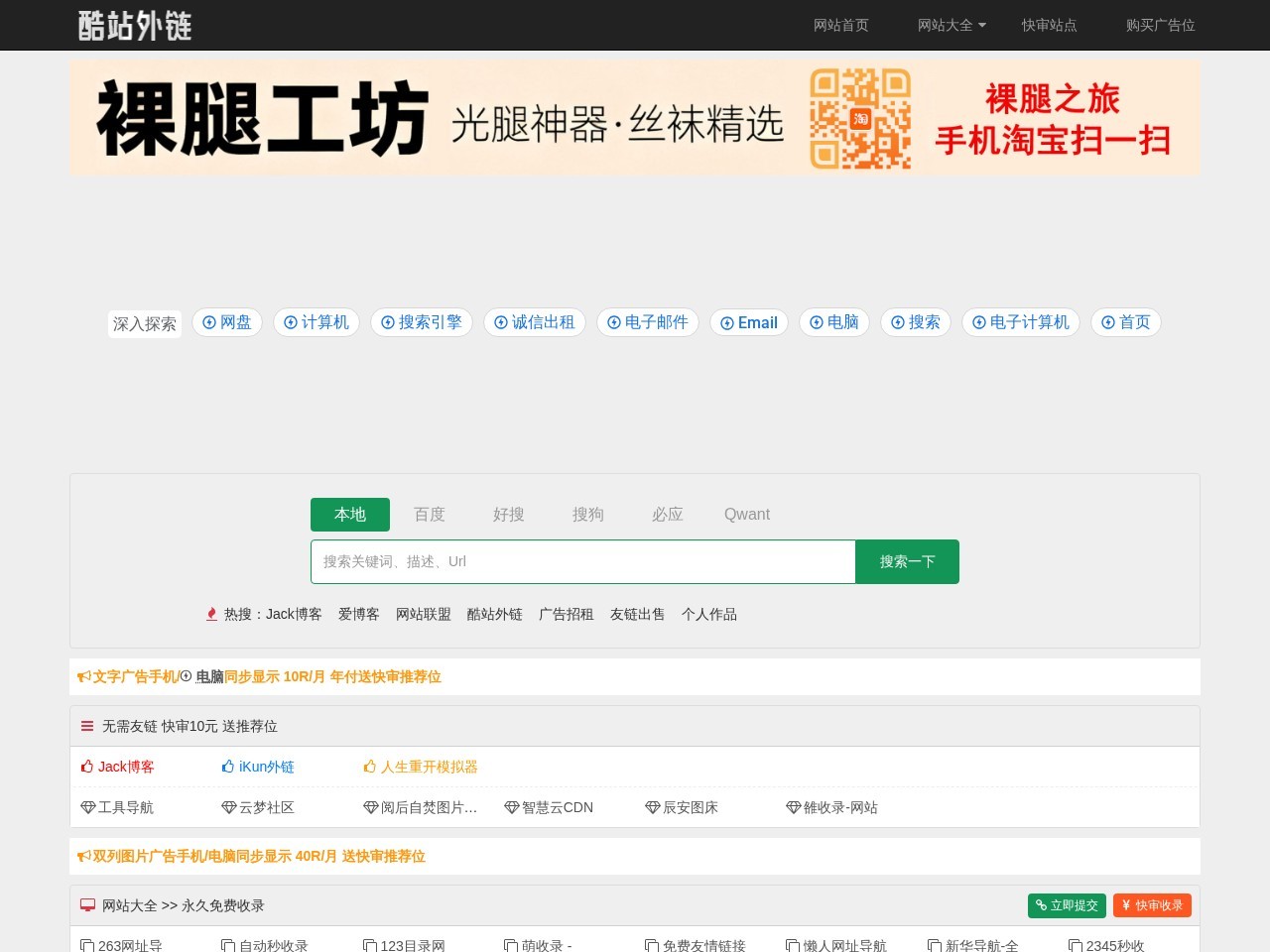The height and width of the screenshot is (952, 1270).
Task: Click the megaphone icon before 文字广告手机
Action: (x=83, y=676)
